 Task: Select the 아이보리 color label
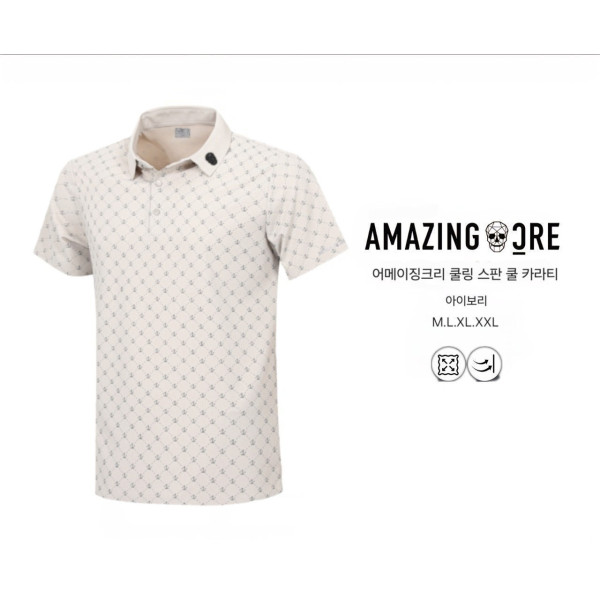465,301
